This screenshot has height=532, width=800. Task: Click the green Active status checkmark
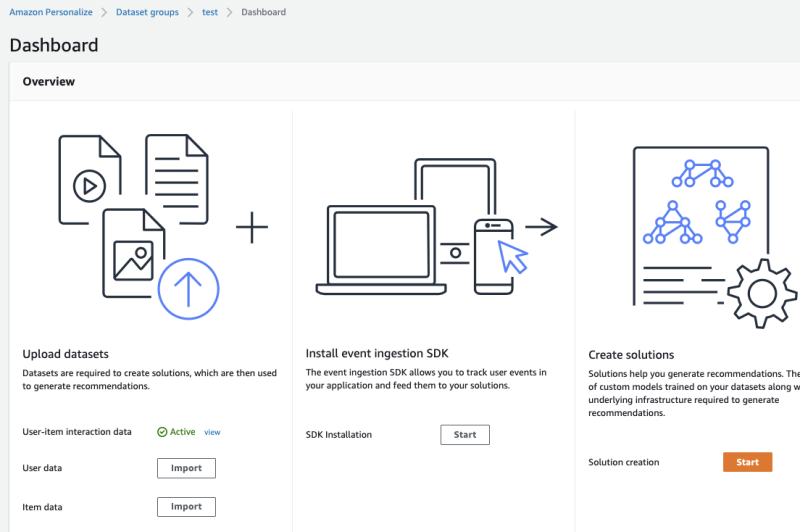162,432
